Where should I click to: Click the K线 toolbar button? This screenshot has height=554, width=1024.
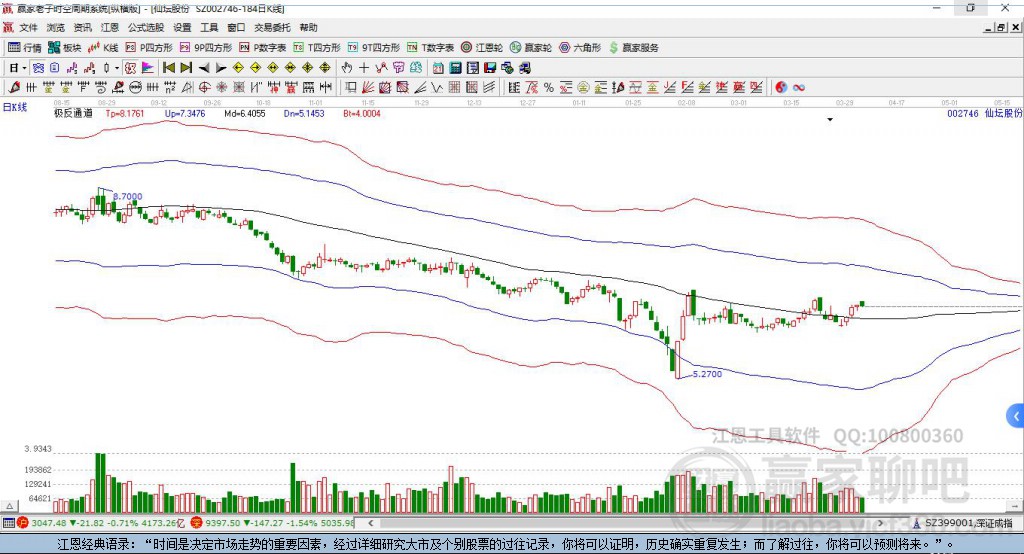tap(103, 48)
